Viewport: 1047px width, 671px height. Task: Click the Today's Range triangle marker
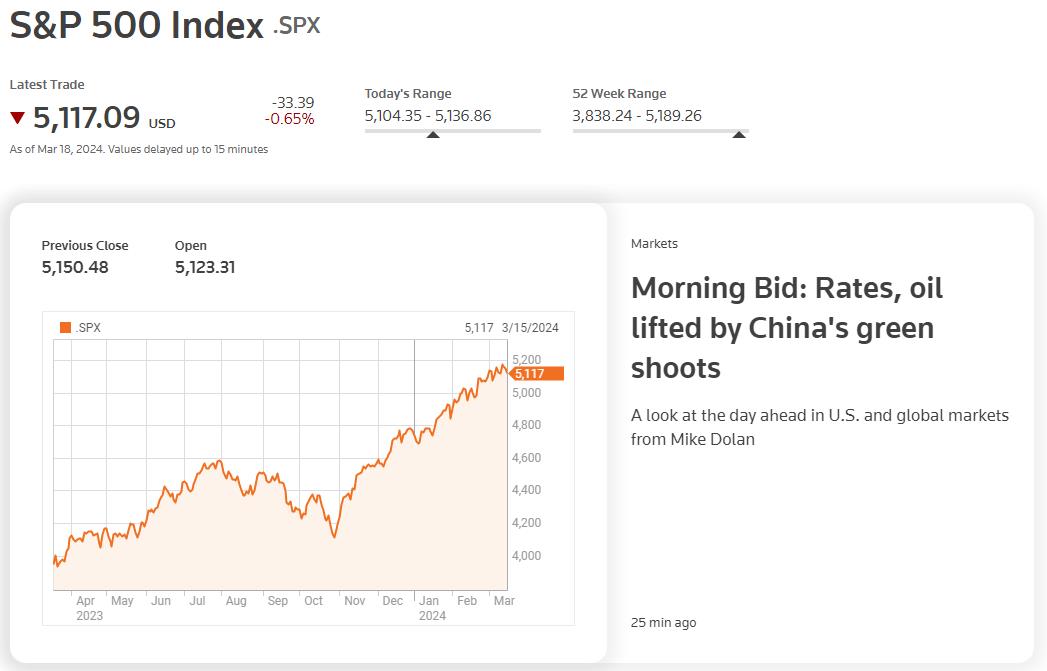tap(433, 134)
